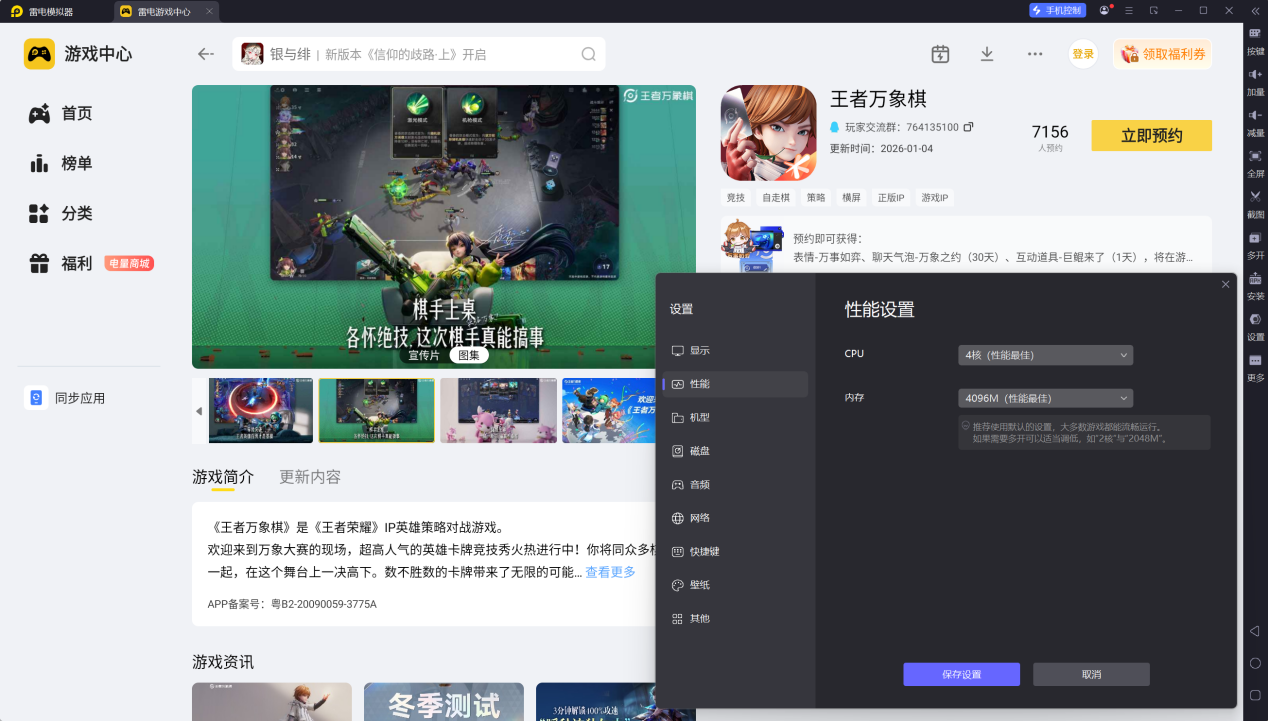Viewport: 1268px width, 721px height.
Task: Click 同步应用 sync apps
Action: click(66, 398)
